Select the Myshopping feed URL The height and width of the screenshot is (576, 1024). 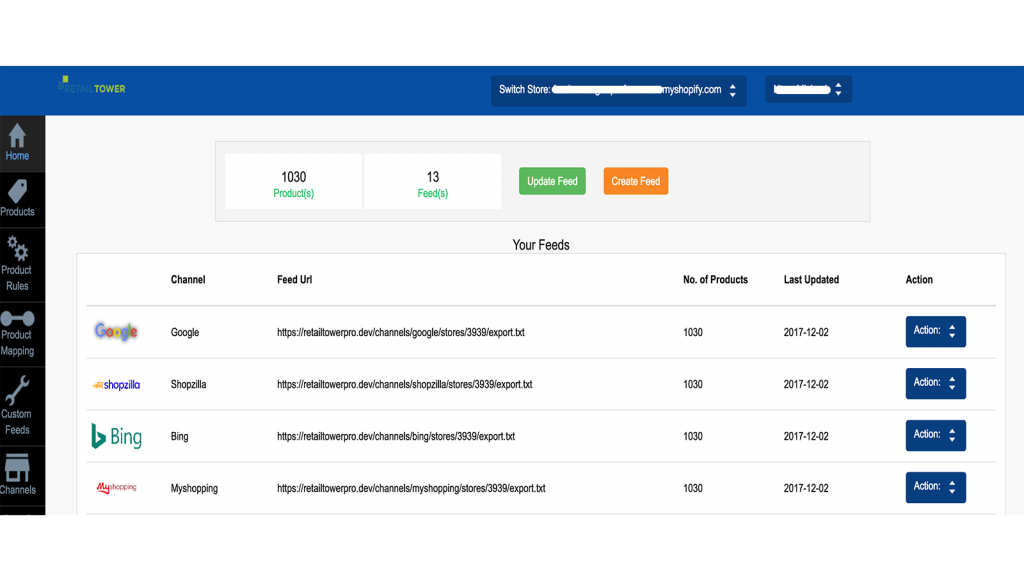pyautogui.click(x=411, y=488)
